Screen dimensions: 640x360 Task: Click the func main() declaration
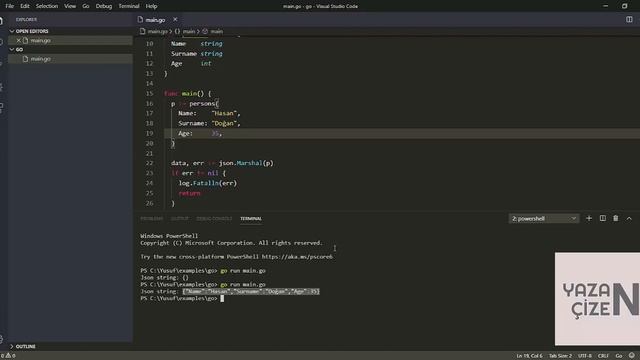187,93
